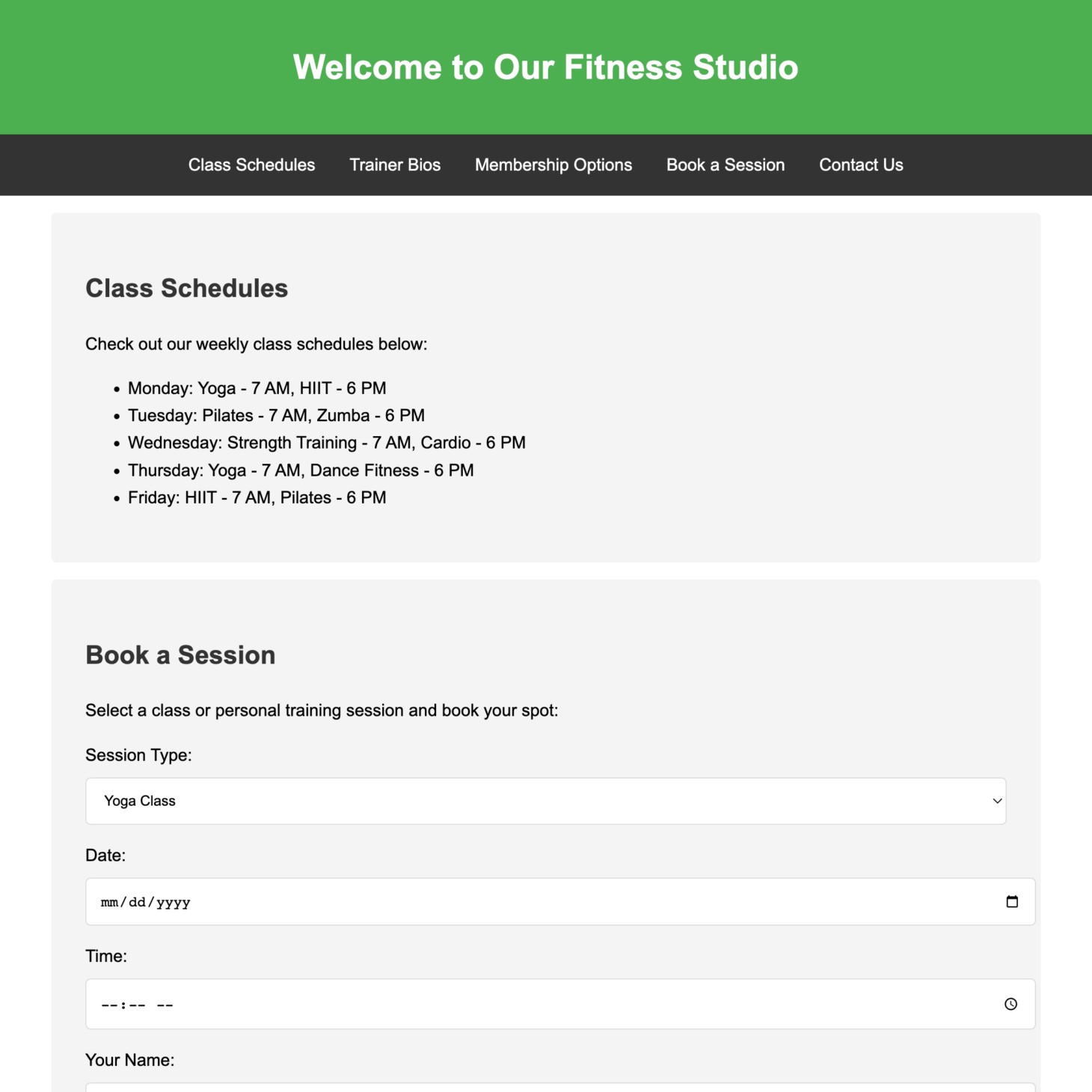Viewport: 1092px width, 1092px height.
Task: Click the Time label
Action: tap(106, 957)
